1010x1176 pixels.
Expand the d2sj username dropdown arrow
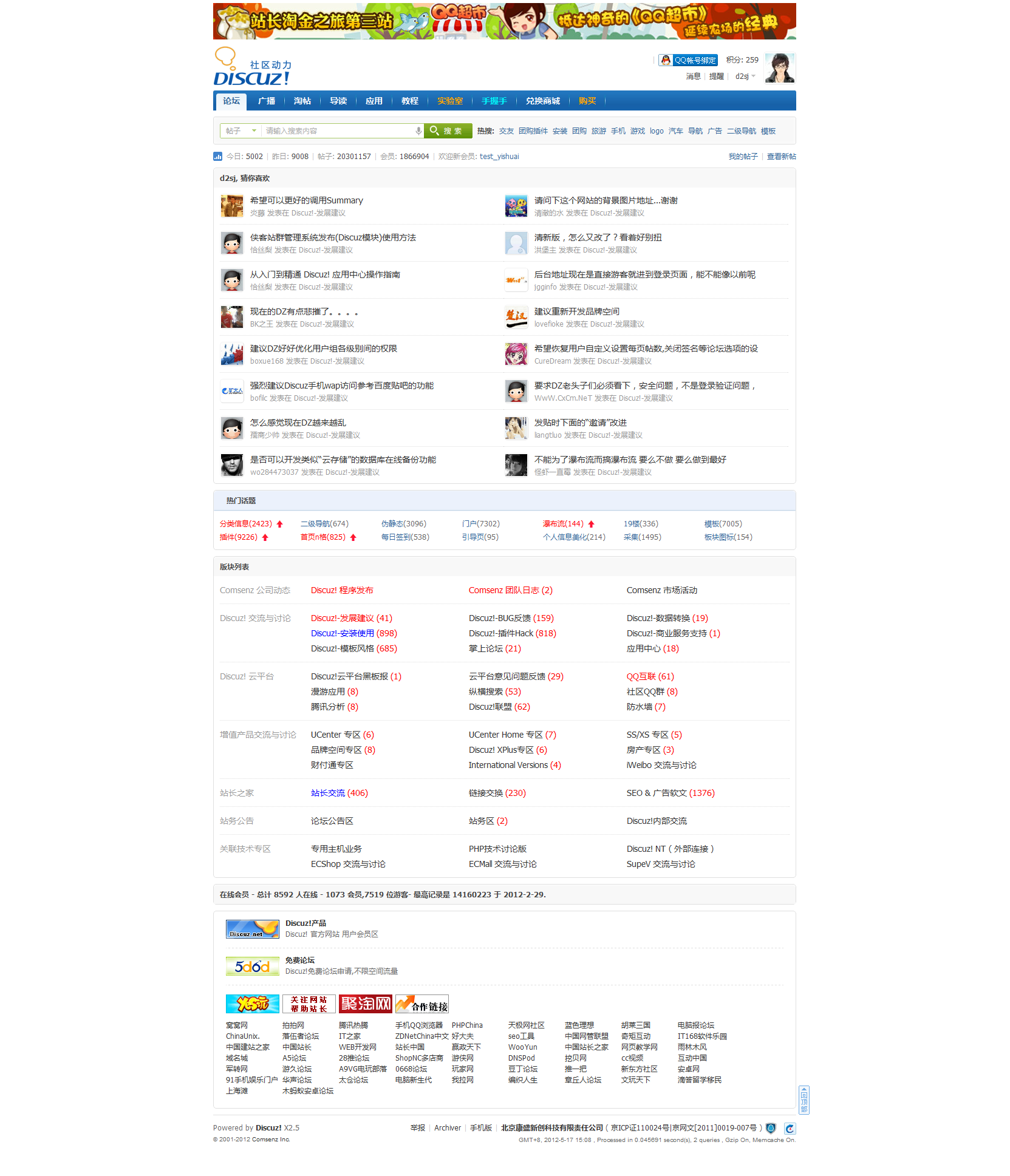754,76
